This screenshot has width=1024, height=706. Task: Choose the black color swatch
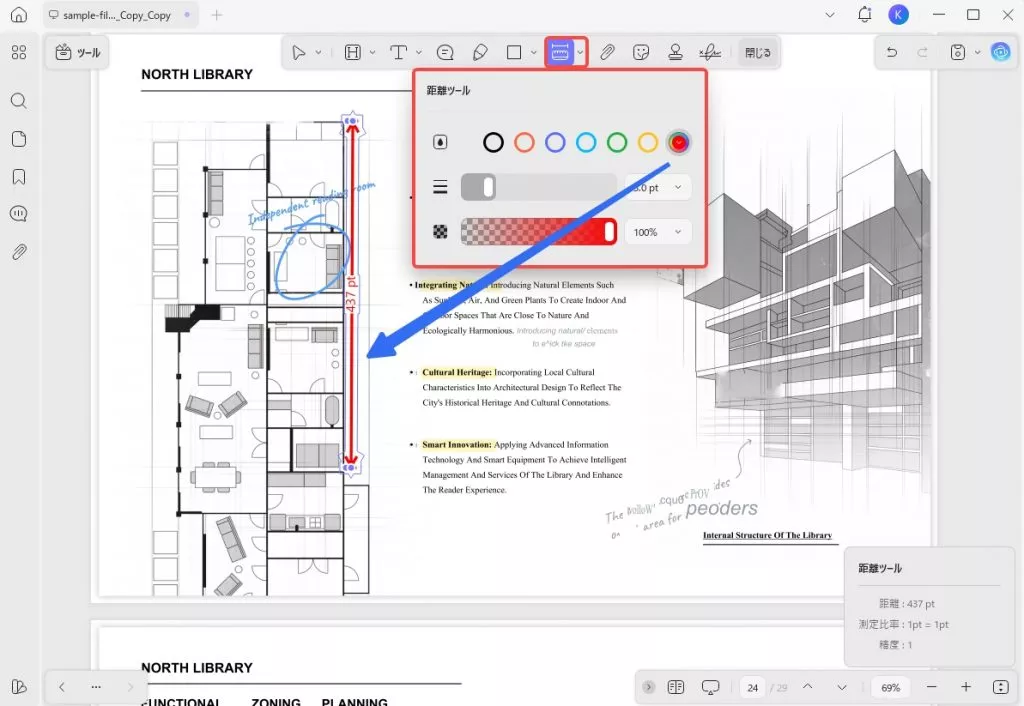tap(493, 142)
